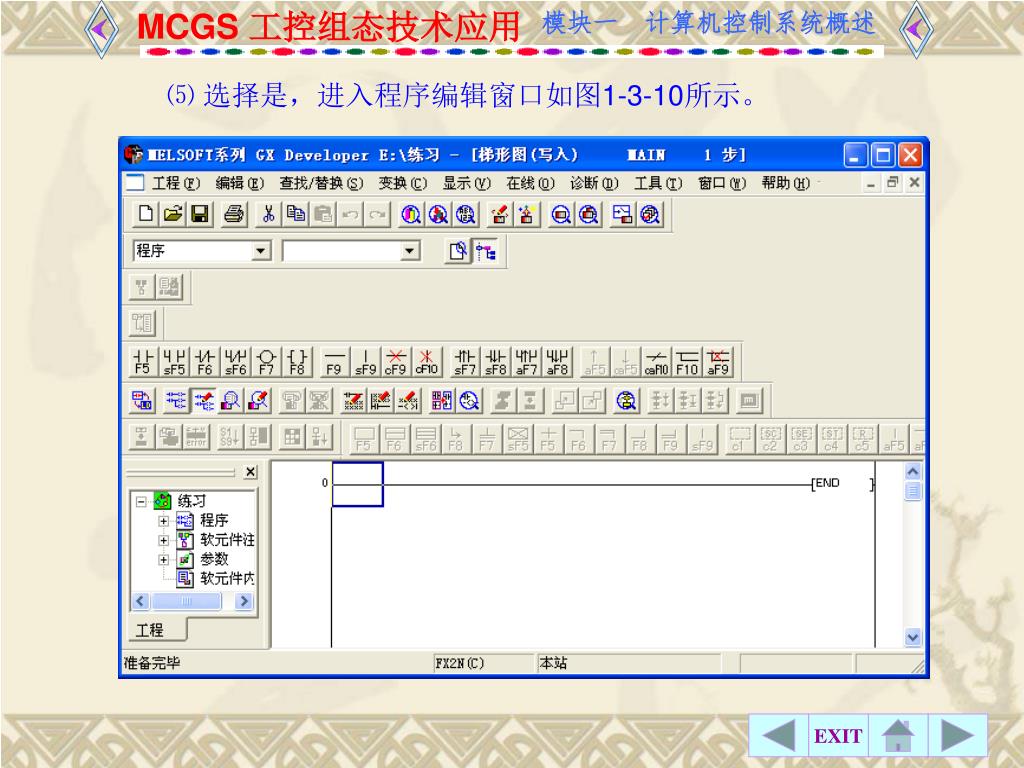The width and height of the screenshot is (1024, 768).
Task: Select the aF9 delete line tool
Action: pyautogui.click(x=718, y=362)
